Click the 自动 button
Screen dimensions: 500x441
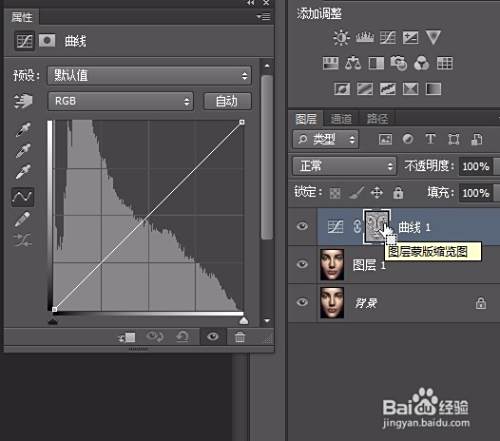click(227, 101)
